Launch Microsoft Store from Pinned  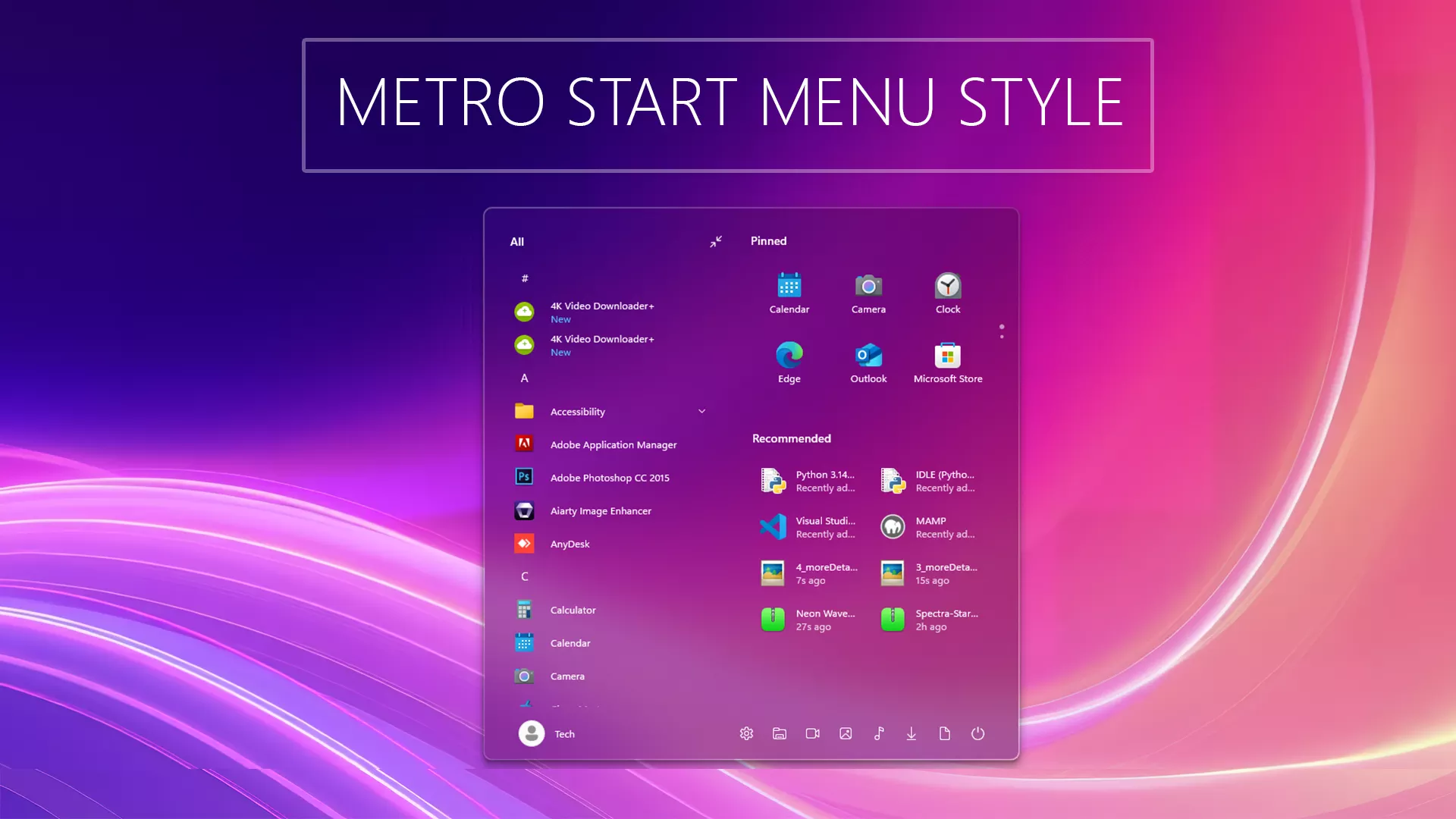[947, 362]
